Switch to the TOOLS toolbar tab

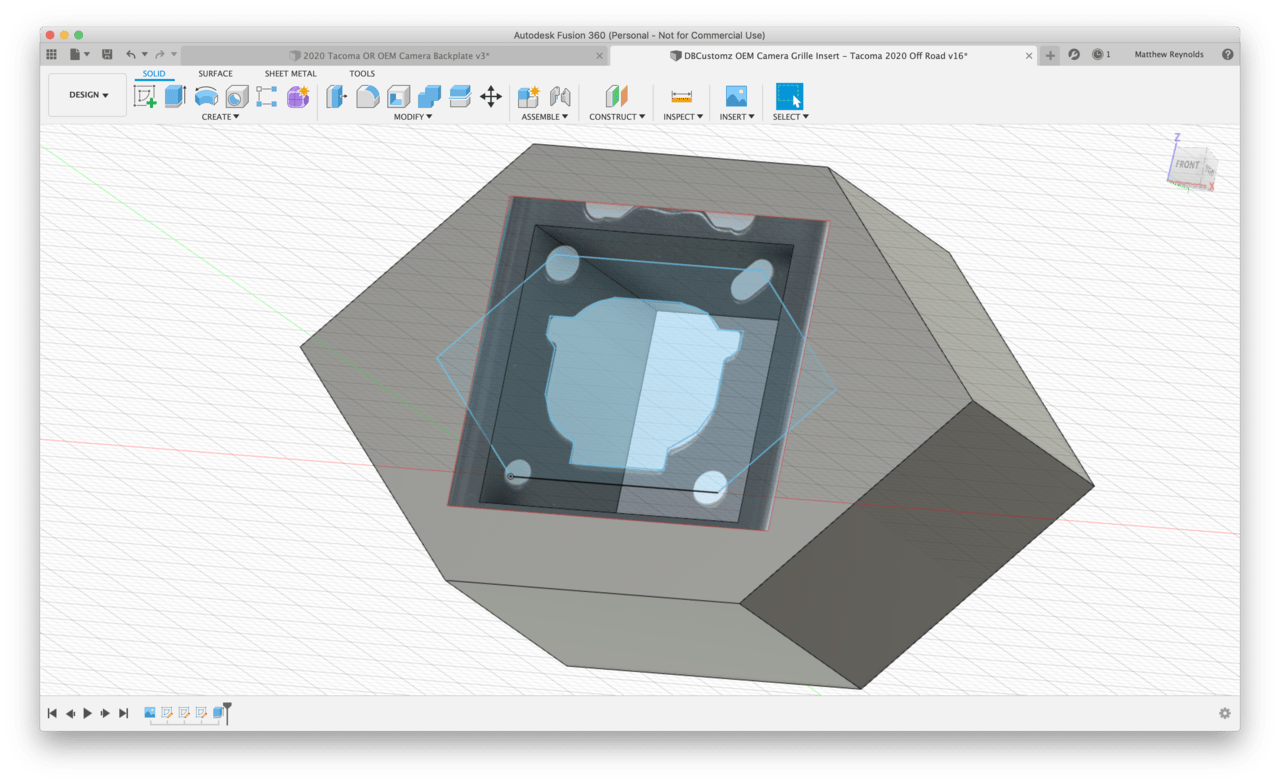coord(362,74)
